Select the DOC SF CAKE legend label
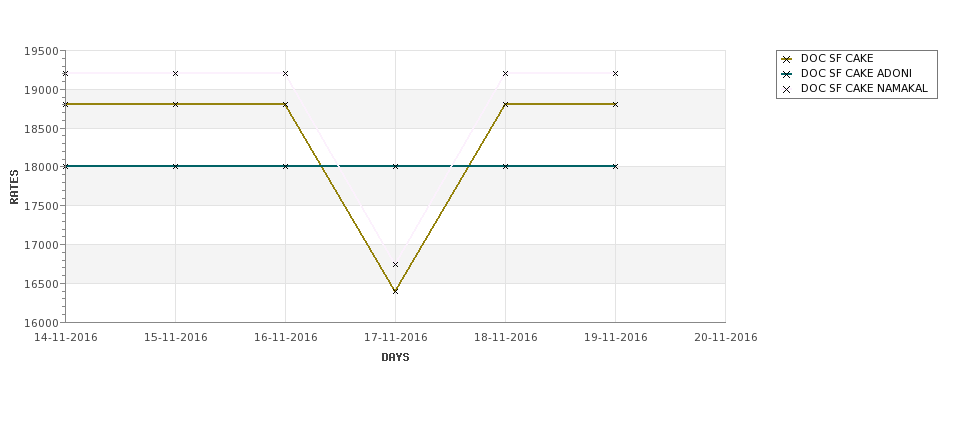This screenshot has height=429, width=975. [837, 58]
